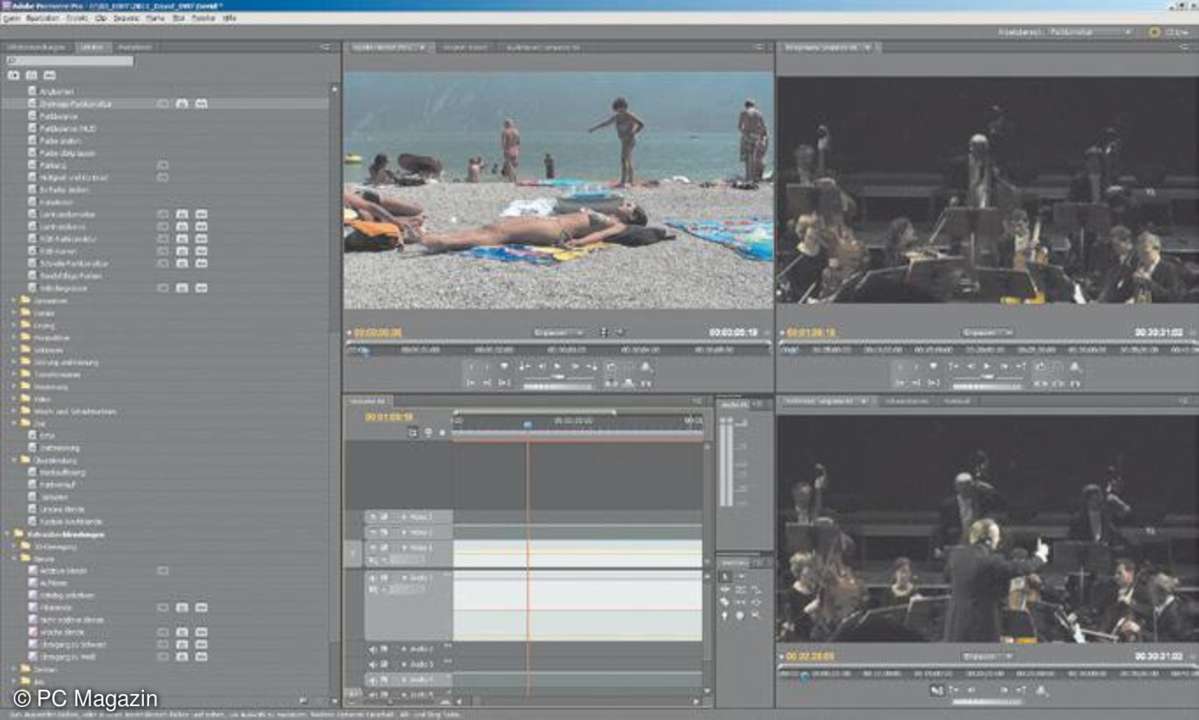Mute Audio 2 track output speaker
Screen dimensions: 1199x720
[373, 650]
